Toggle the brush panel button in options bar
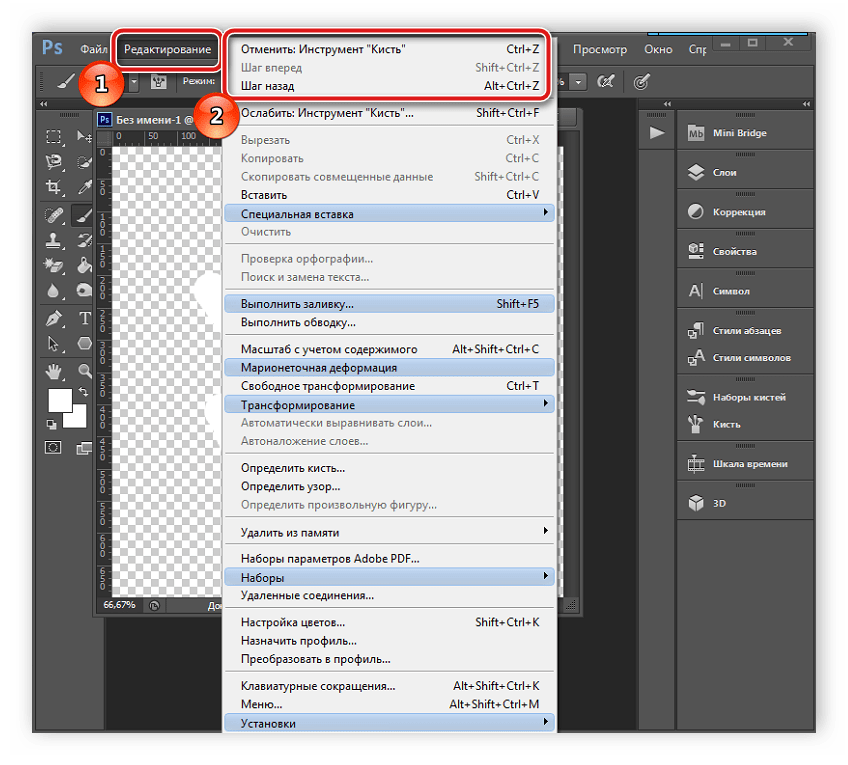The height and width of the screenshot is (765, 848). (158, 81)
